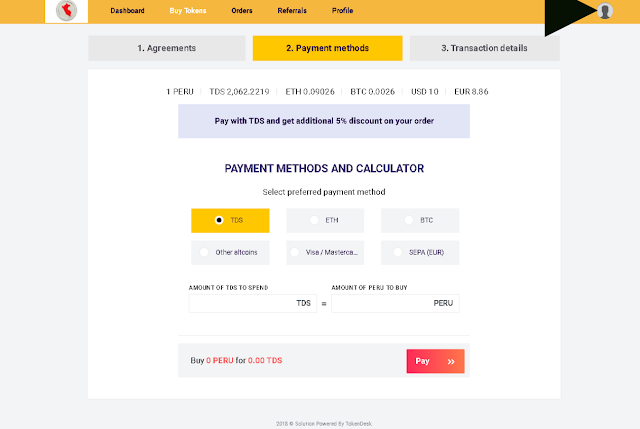Viewport: 640px width, 429px height.
Task: Click the TDS 5% discount banner
Action: click(x=323, y=121)
